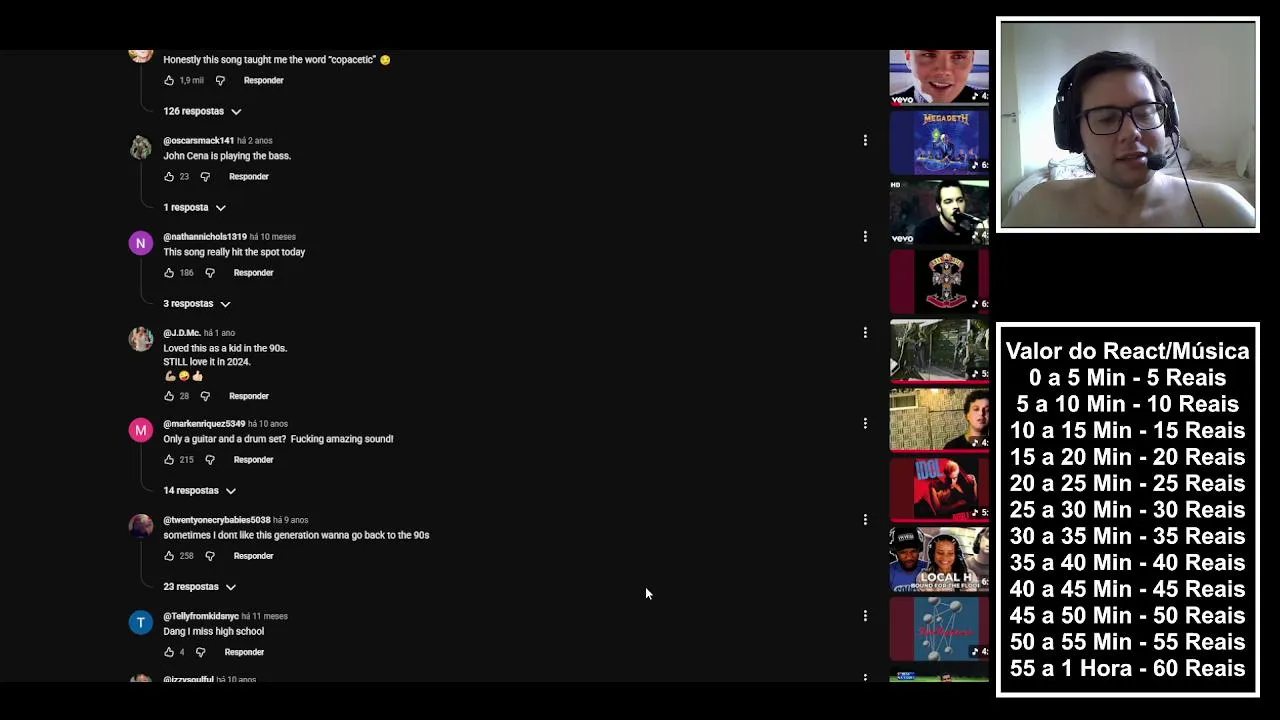This screenshot has width=1280, height=720.
Task: Open @J.D.Mc. channel link
Action: pyautogui.click(x=182, y=333)
